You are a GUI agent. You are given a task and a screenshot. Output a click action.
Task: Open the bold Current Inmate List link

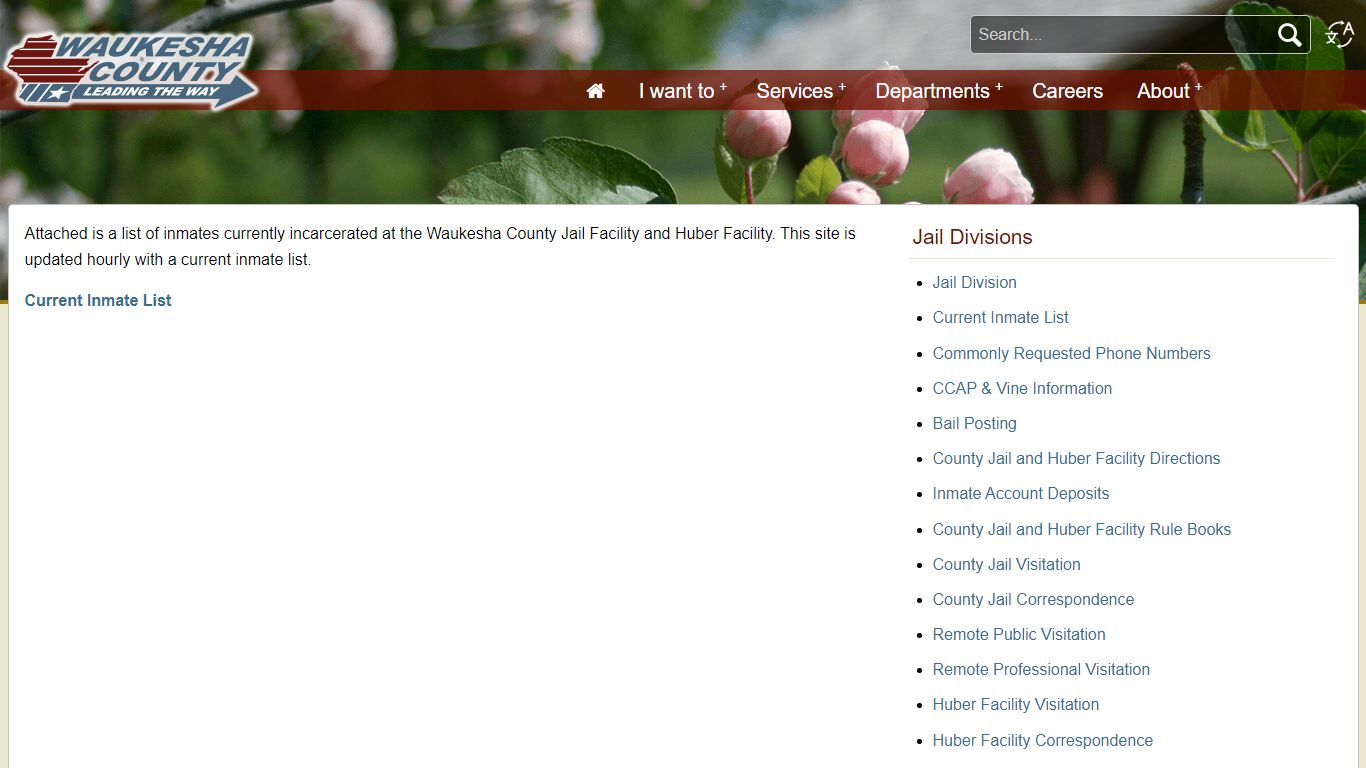tap(98, 300)
